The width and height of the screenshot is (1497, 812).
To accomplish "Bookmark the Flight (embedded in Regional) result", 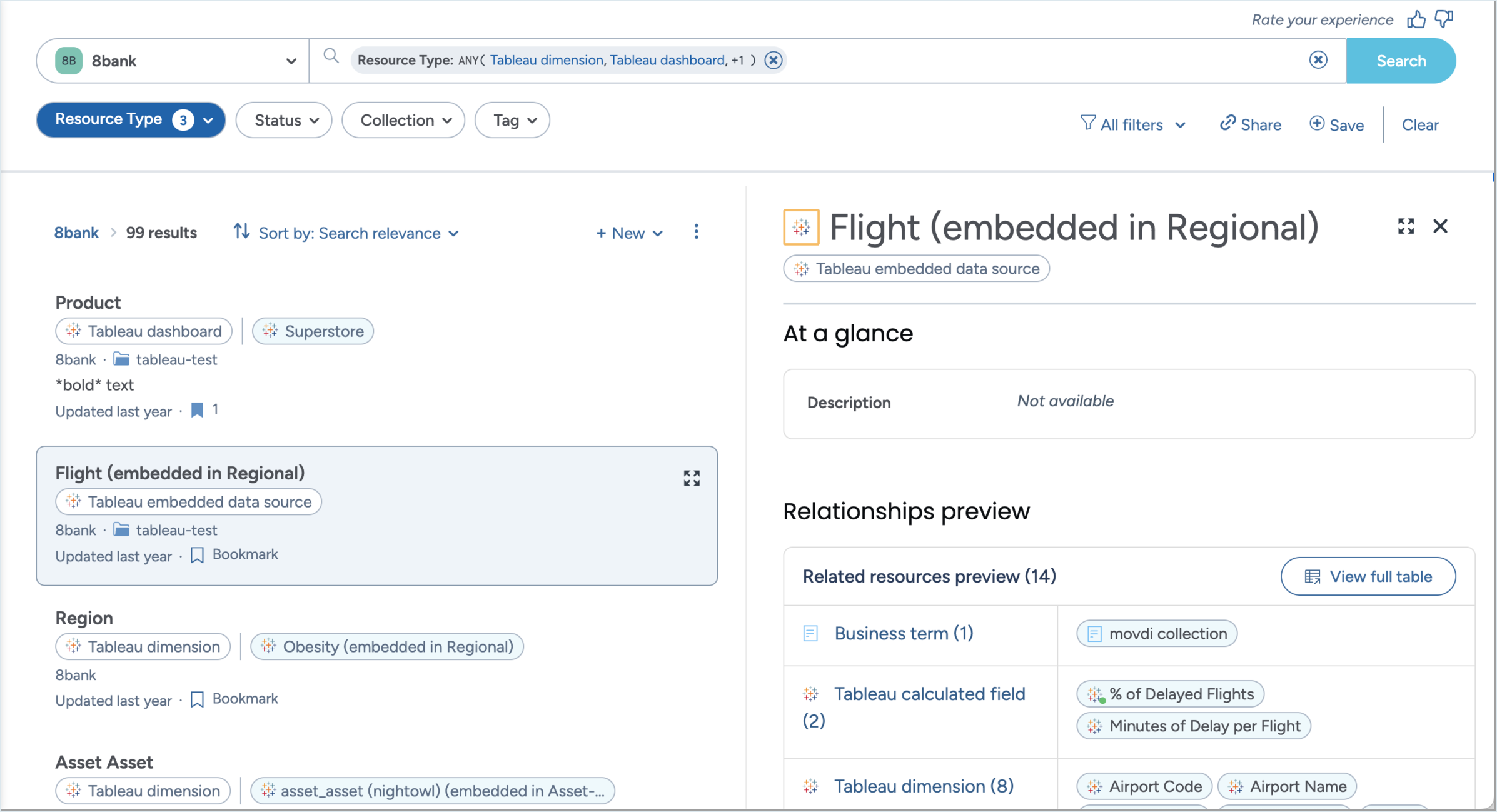I will [198, 555].
